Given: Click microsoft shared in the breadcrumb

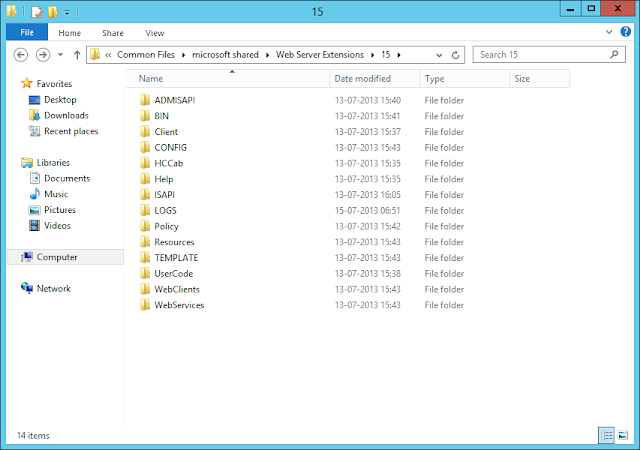Looking at the screenshot, I should click(x=225, y=55).
